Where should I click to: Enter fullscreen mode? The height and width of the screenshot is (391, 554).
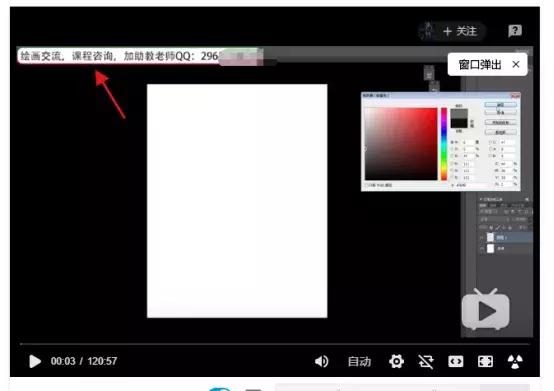tap(485, 361)
